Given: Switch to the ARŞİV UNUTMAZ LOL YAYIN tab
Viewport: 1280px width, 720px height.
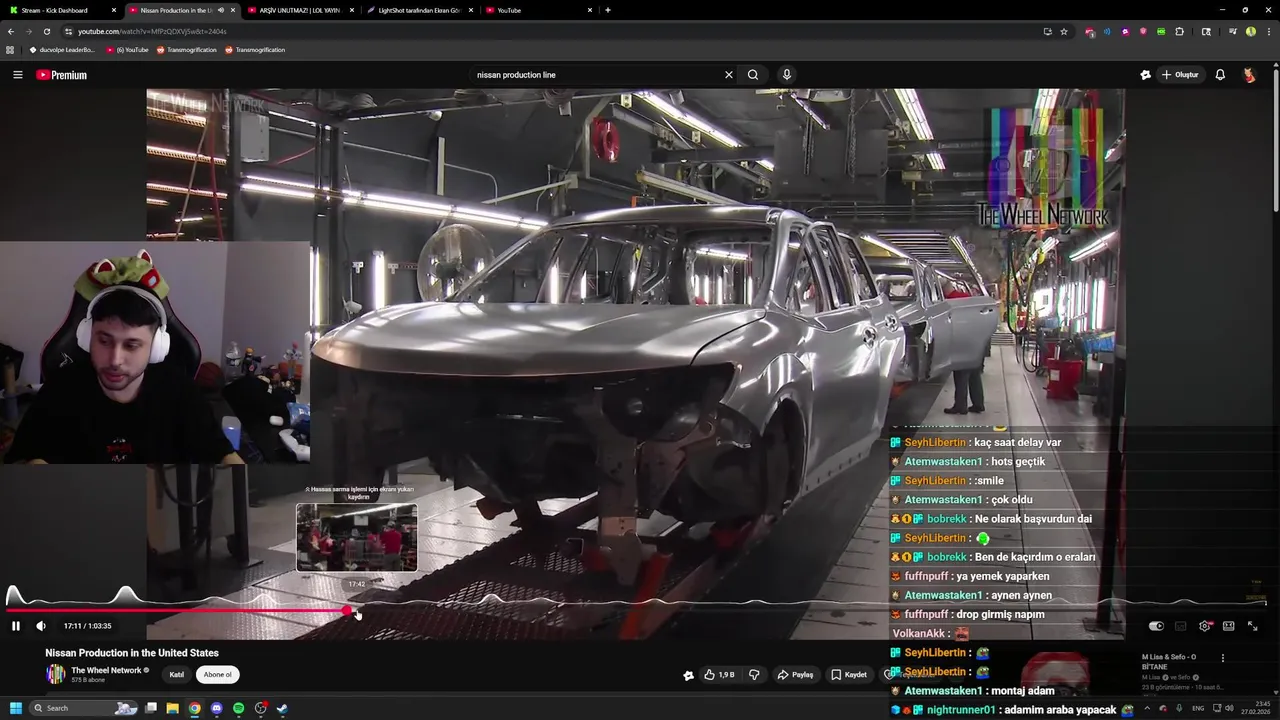Looking at the screenshot, I should coord(300,10).
